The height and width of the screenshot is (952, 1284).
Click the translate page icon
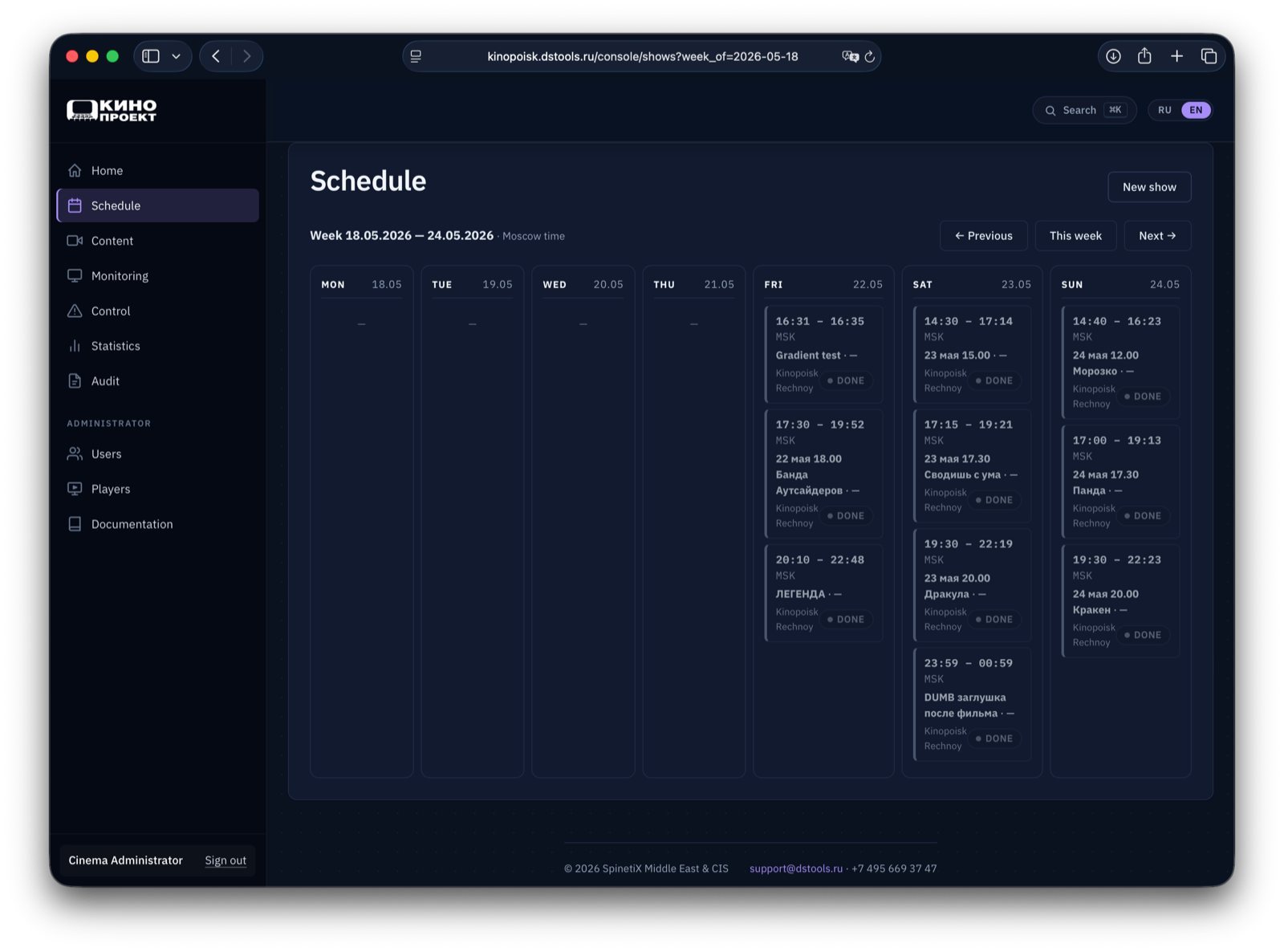850,56
